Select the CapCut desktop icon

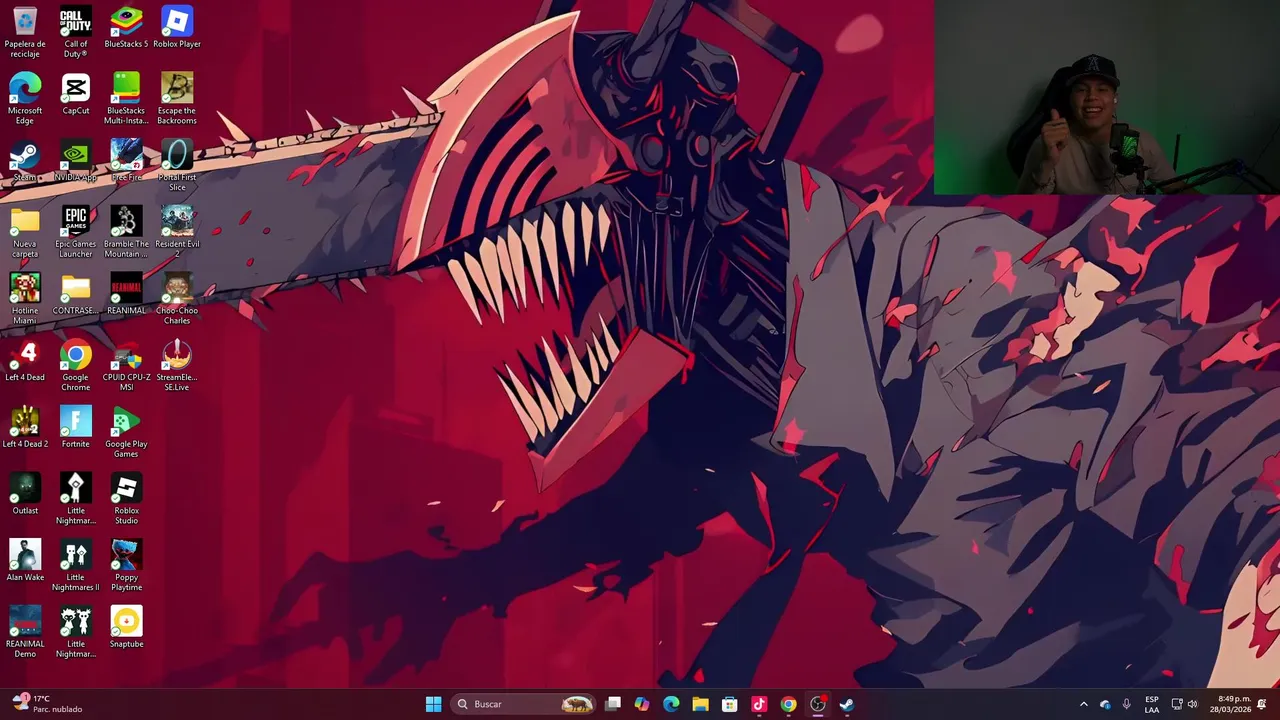tap(76, 93)
